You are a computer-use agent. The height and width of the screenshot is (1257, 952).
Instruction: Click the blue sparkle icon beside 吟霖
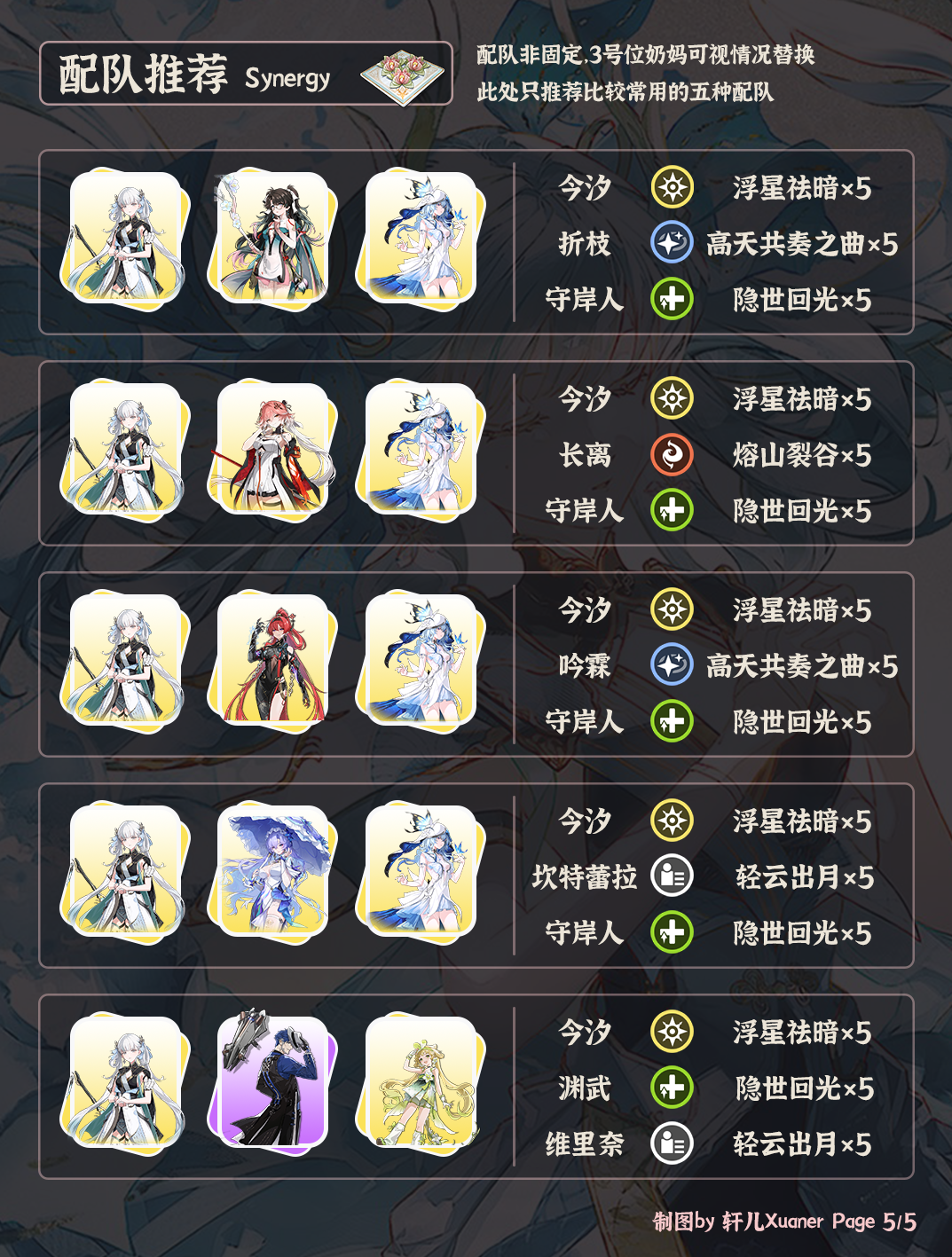click(672, 665)
